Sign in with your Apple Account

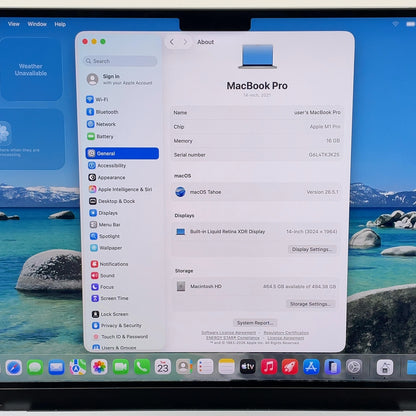[119, 79]
